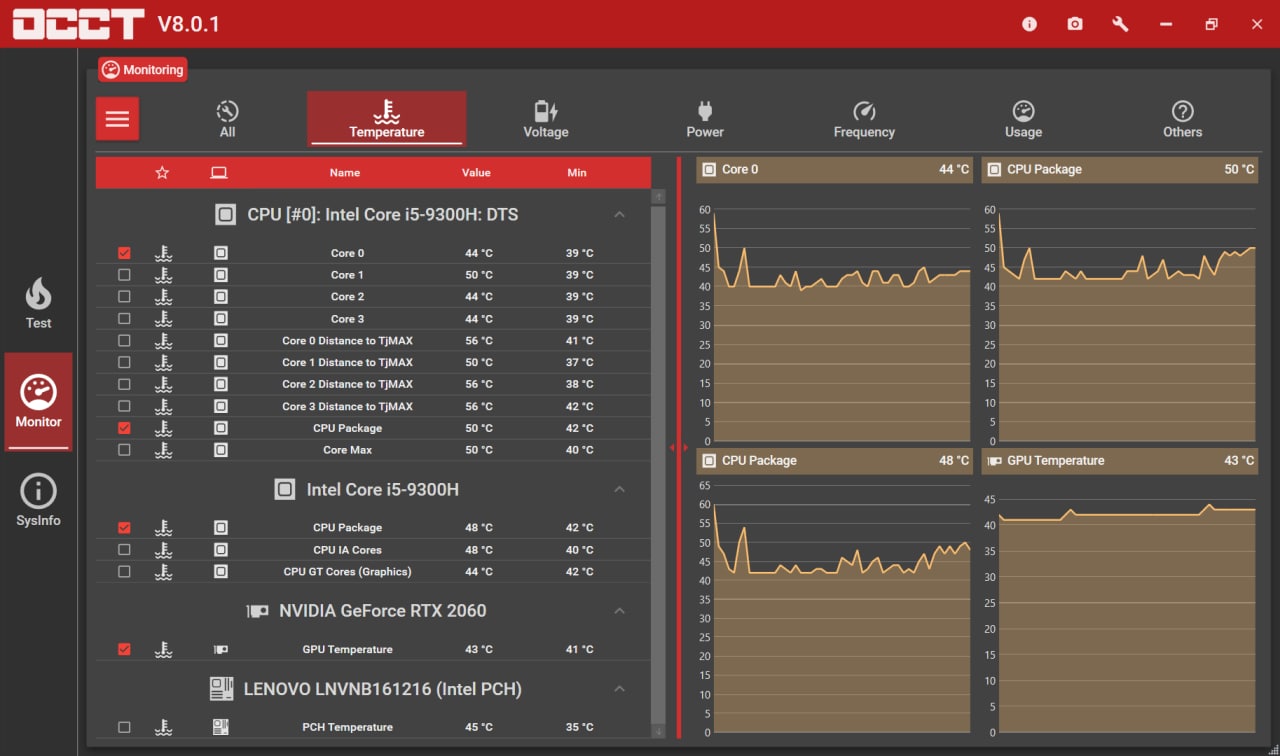The height and width of the screenshot is (756, 1280).
Task: Click thermometer icon in Core Max row
Action: pos(163,450)
